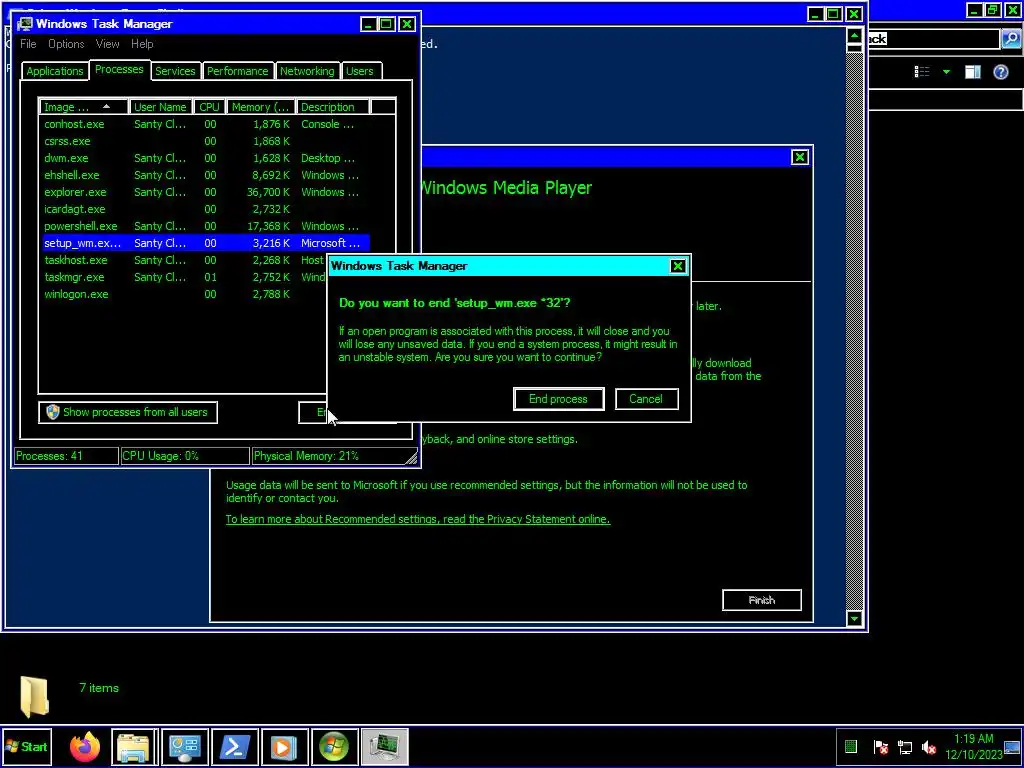Close the Windows Media Player setup window
Viewport: 1024px width, 768px height.
click(800, 157)
